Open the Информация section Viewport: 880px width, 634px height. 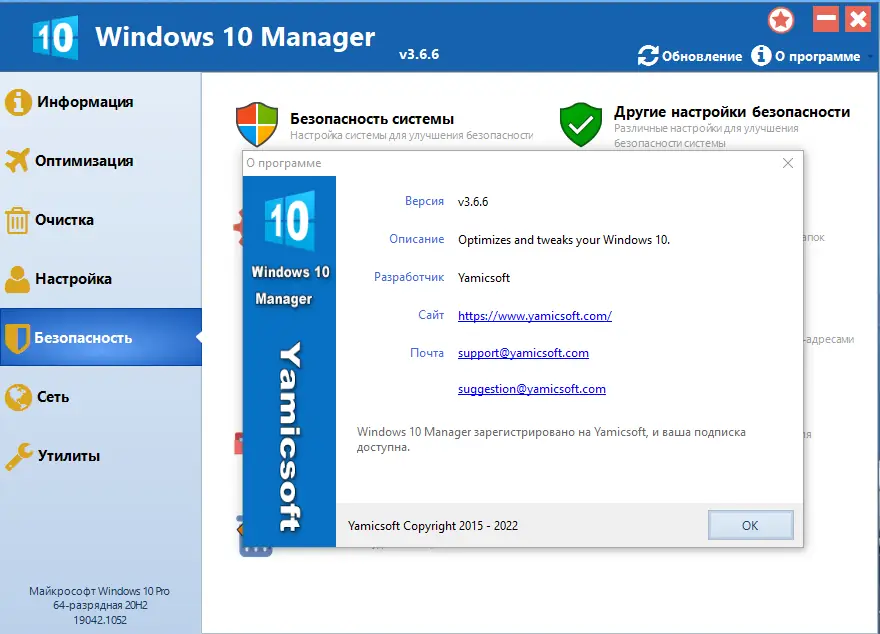(x=101, y=102)
